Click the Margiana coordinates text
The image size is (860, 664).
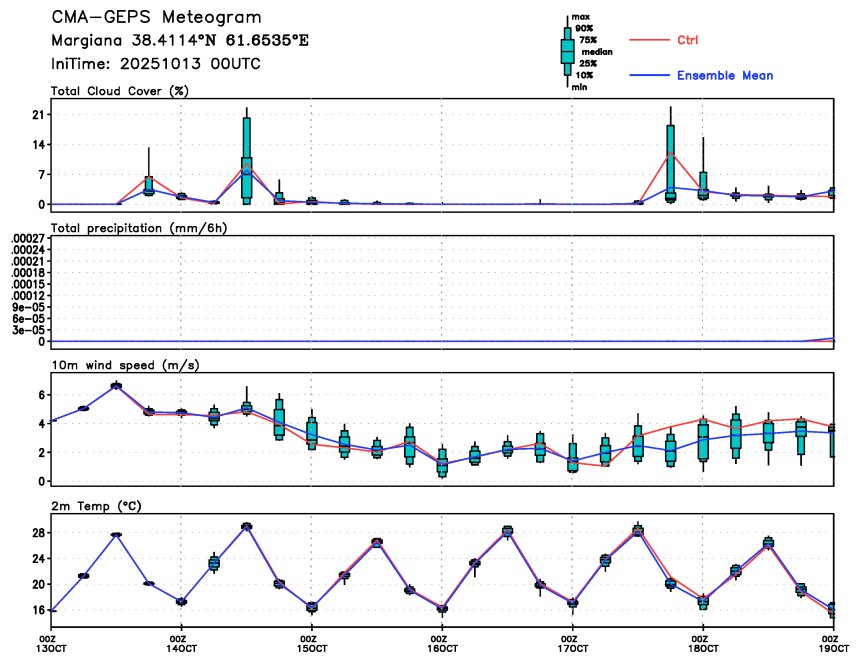coord(179,41)
